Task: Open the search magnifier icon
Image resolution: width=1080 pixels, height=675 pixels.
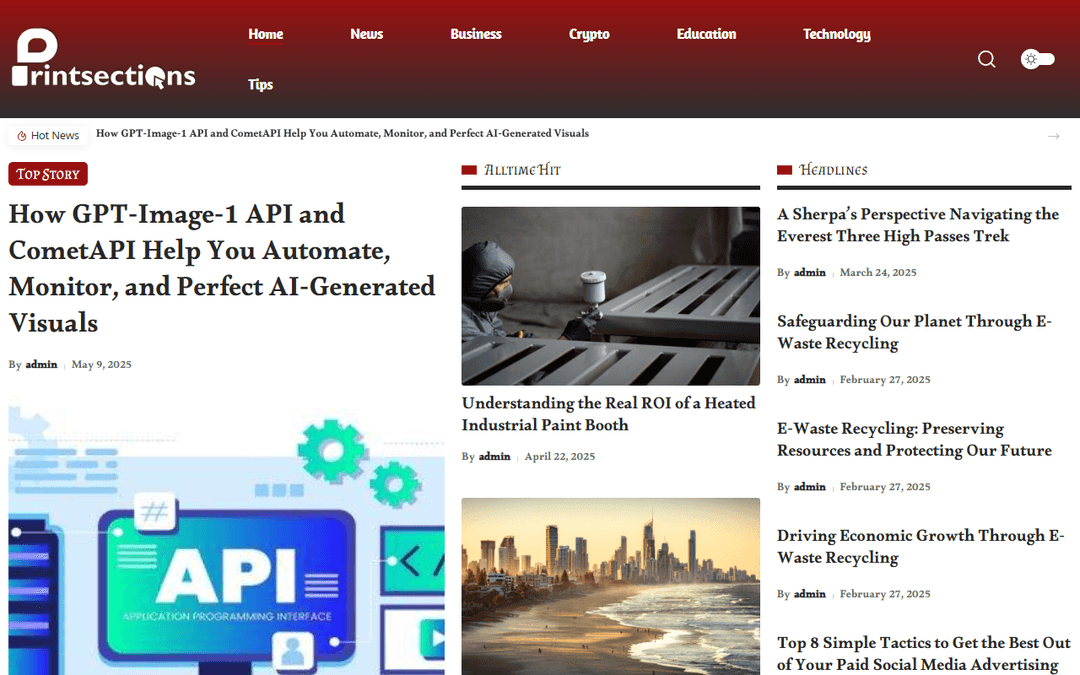Action: [x=986, y=59]
